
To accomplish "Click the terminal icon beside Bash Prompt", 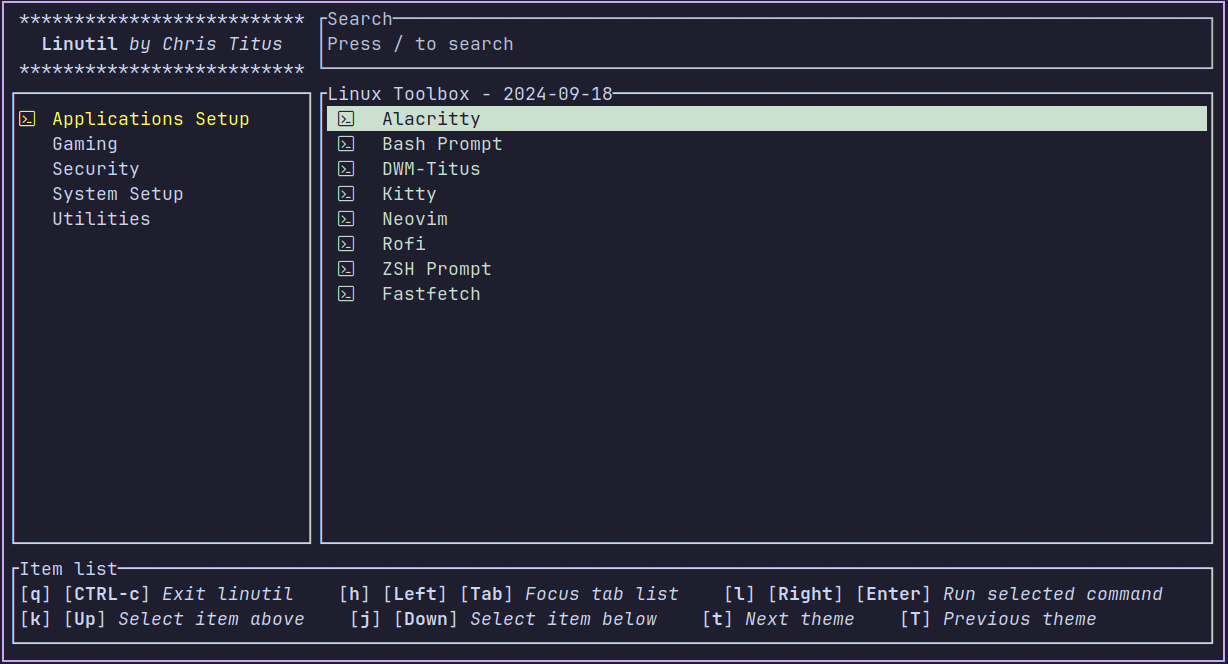I will [346, 144].
